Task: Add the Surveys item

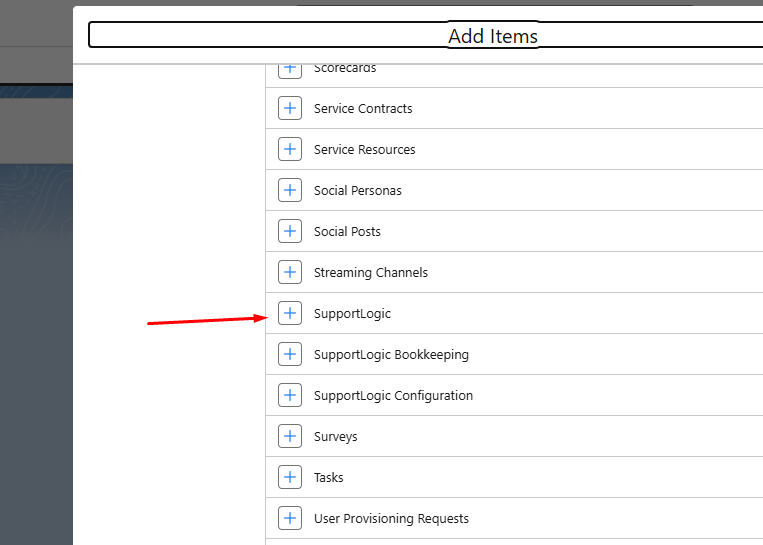Action: [x=290, y=436]
